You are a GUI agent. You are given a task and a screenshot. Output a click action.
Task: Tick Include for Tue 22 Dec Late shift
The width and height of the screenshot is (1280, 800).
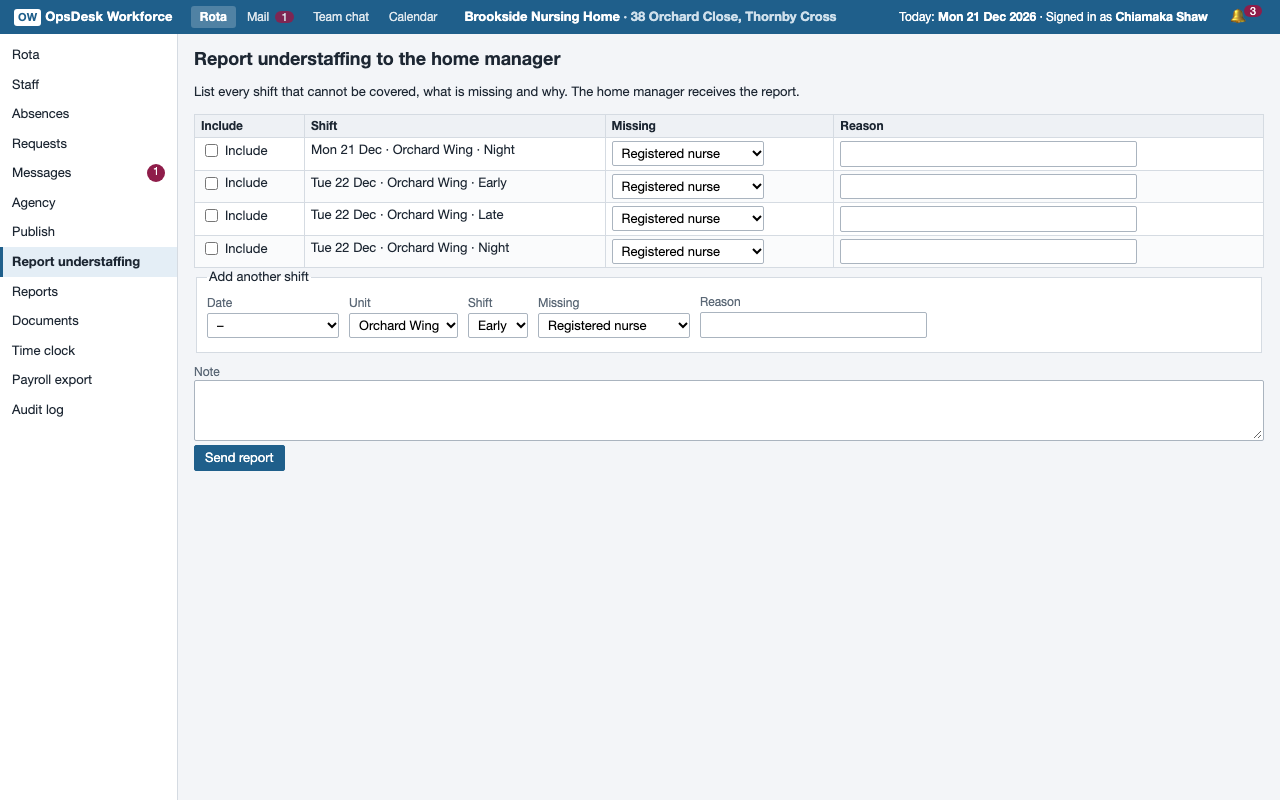(x=211, y=216)
